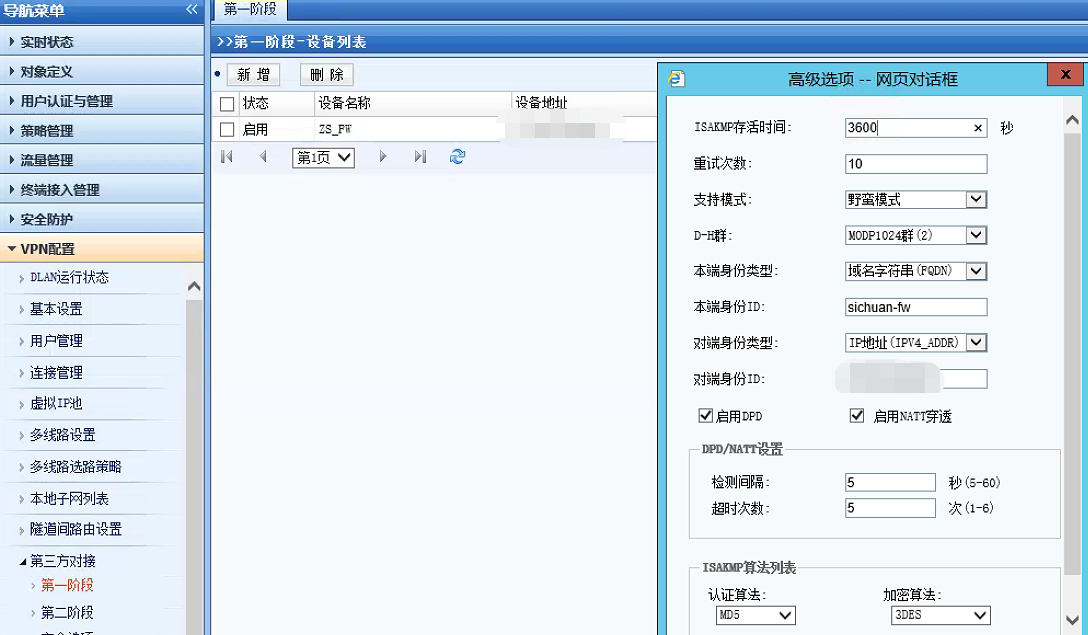
Task: Open 多线路选路策略 page
Action: [x=76, y=466]
